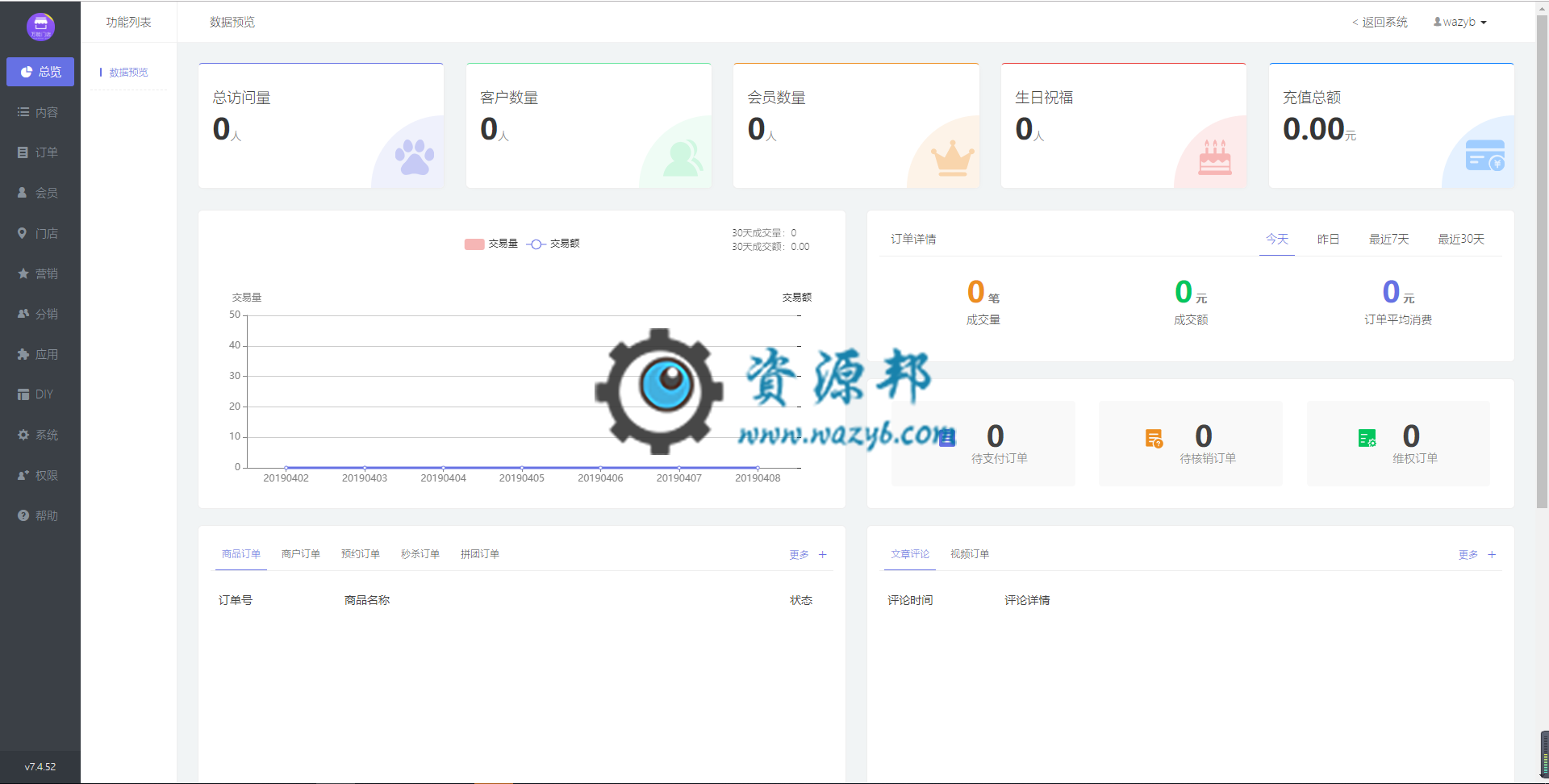Click the 订单号 column header
Image resolution: width=1549 pixels, height=784 pixels.
point(236,600)
